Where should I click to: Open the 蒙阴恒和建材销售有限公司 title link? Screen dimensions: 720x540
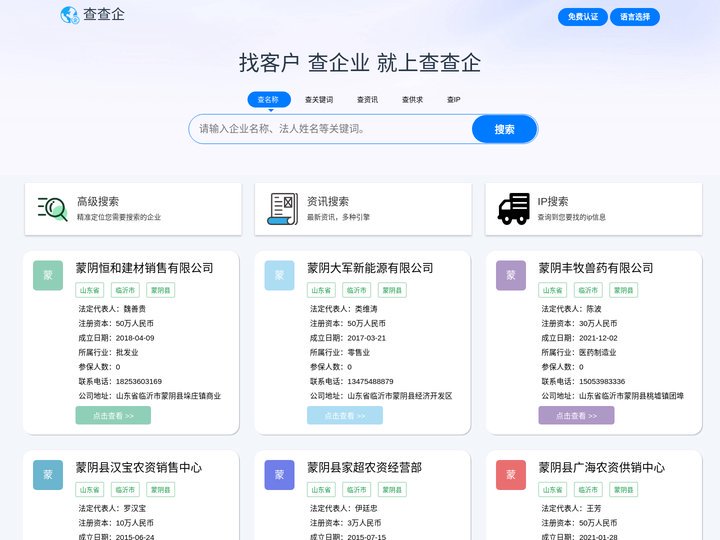point(145,268)
